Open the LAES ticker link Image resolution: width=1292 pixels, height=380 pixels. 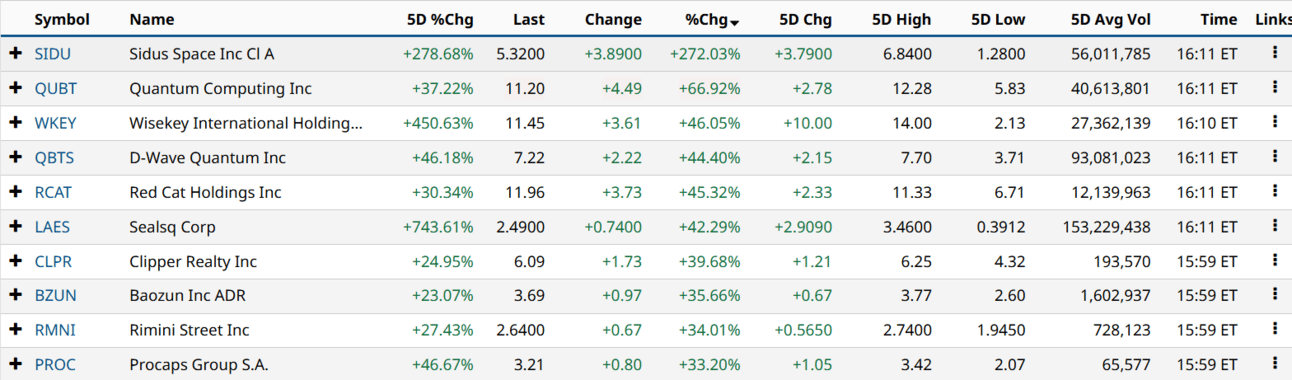[x=52, y=227]
